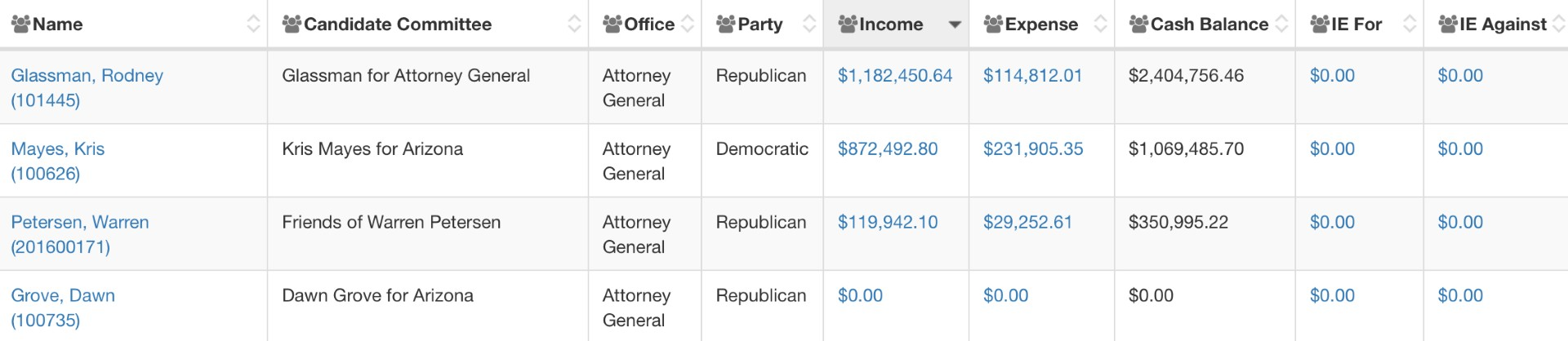Click sort chevrons on Expense column

(1100, 24)
